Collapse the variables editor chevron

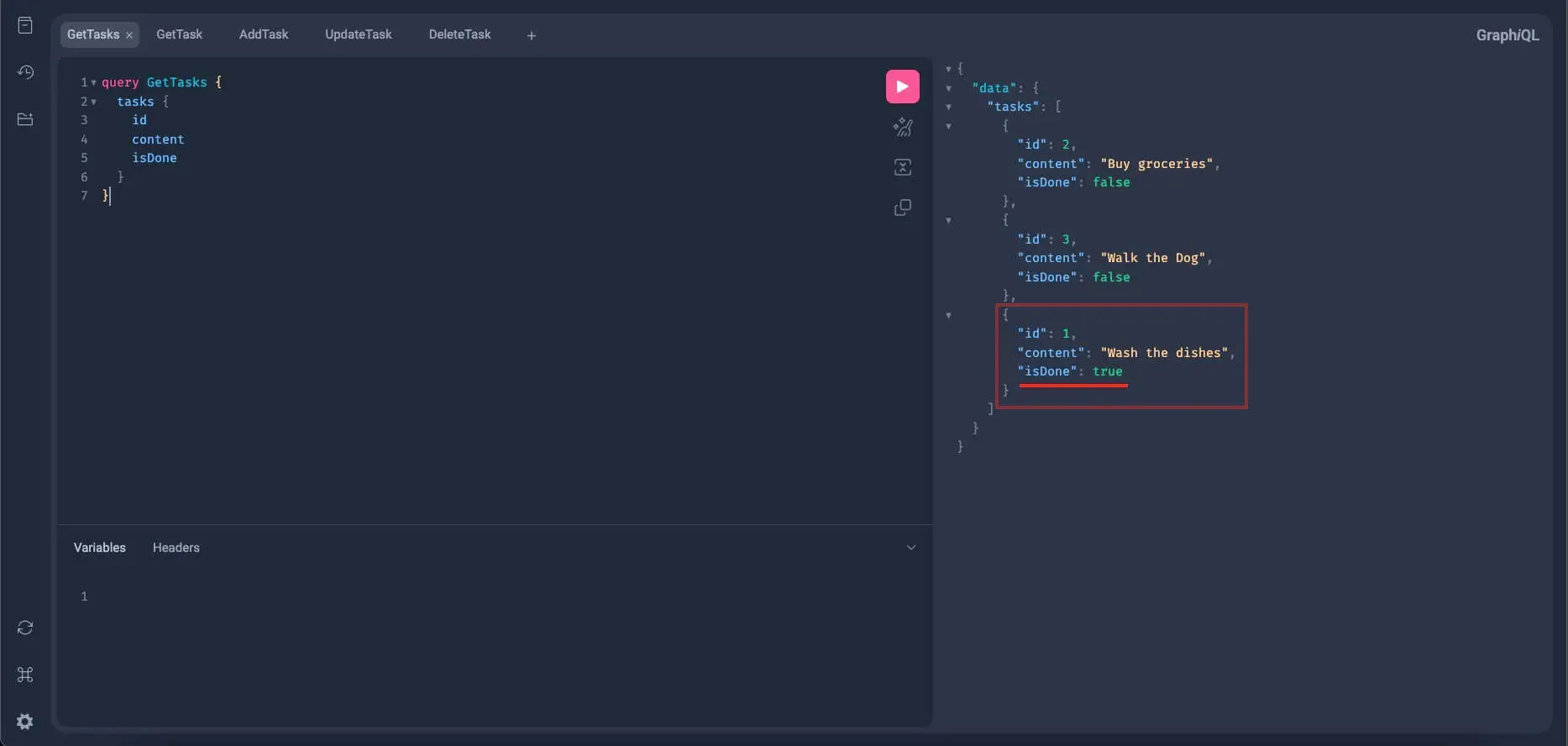(910, 548)
